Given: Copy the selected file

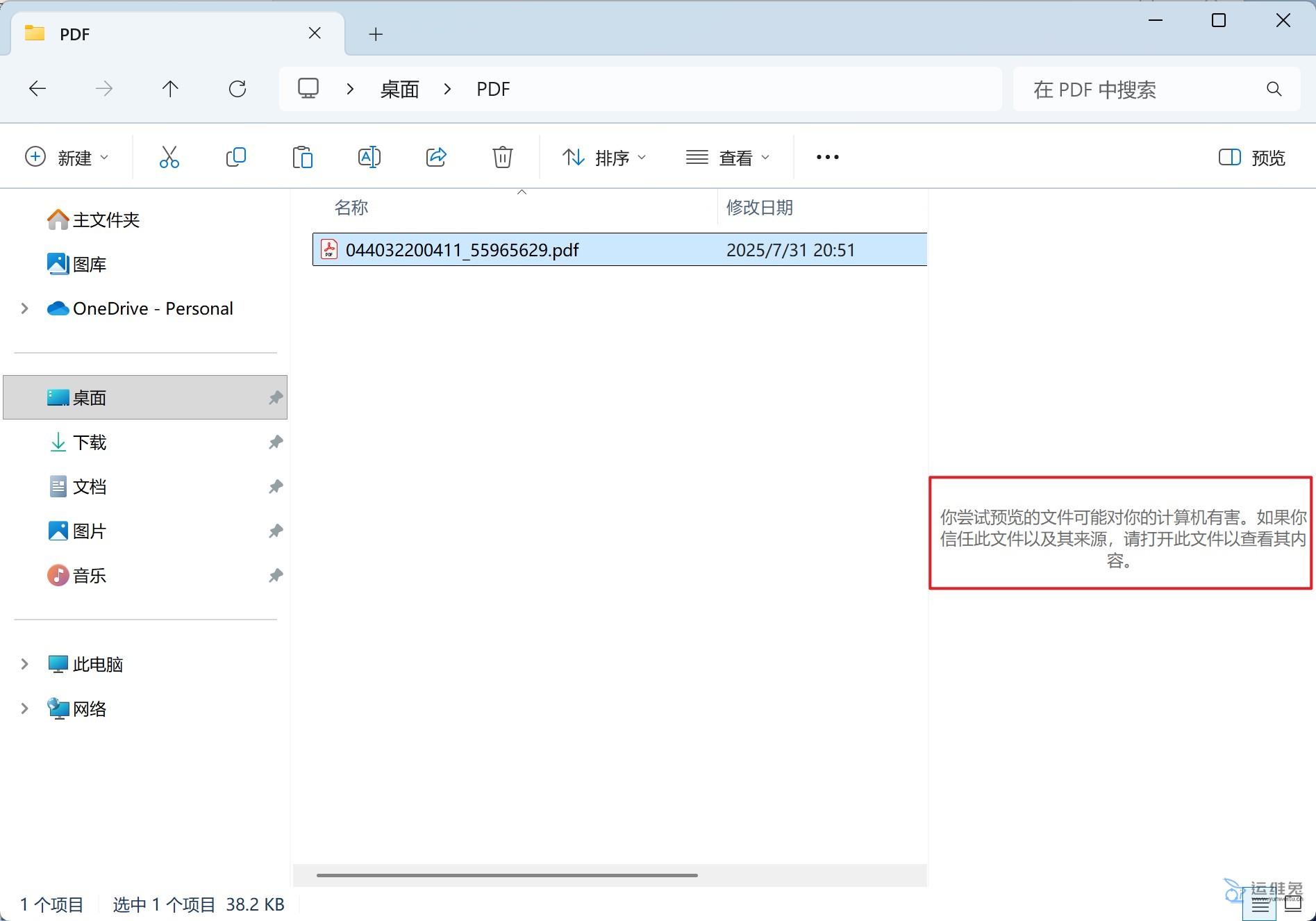Looking at the screenshot, I should 236,157.
